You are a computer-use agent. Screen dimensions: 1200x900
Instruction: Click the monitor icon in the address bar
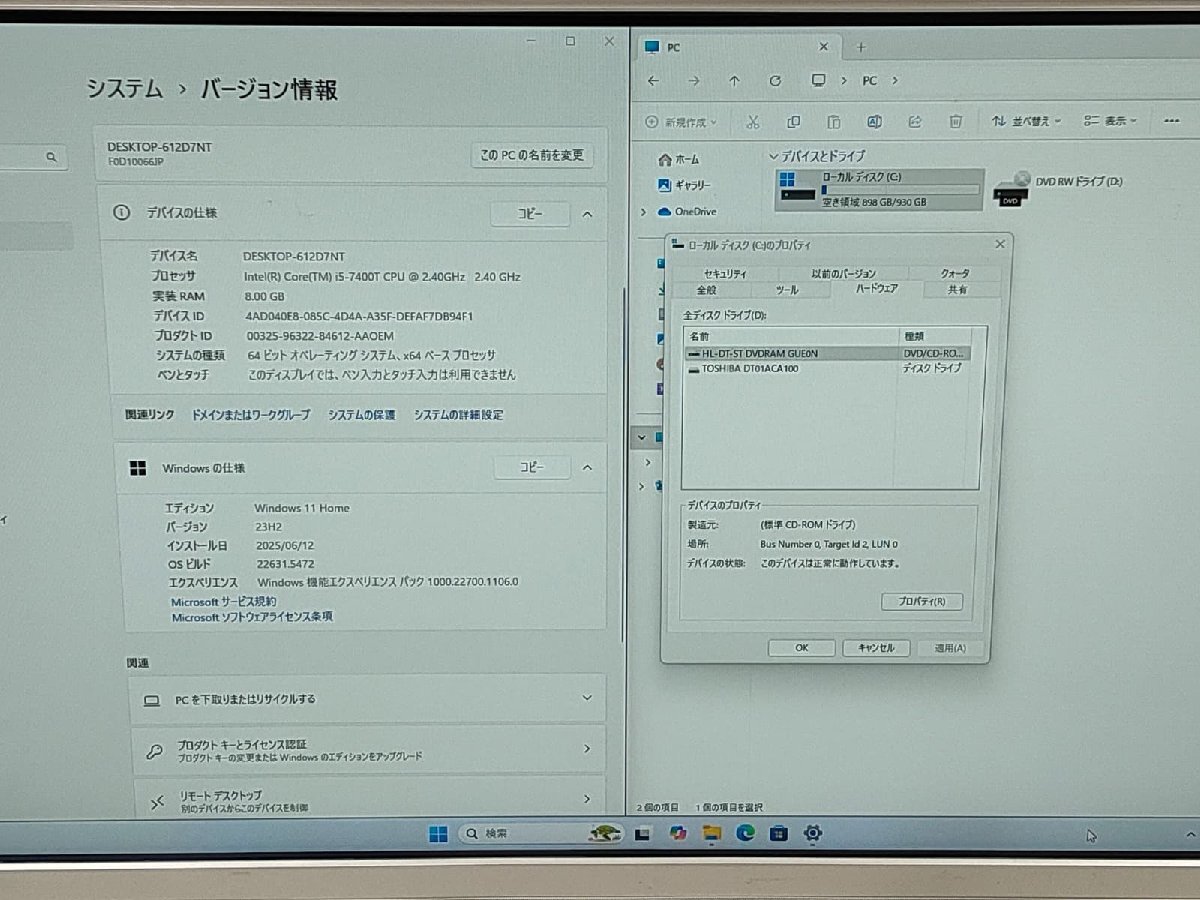pos(818,81)
